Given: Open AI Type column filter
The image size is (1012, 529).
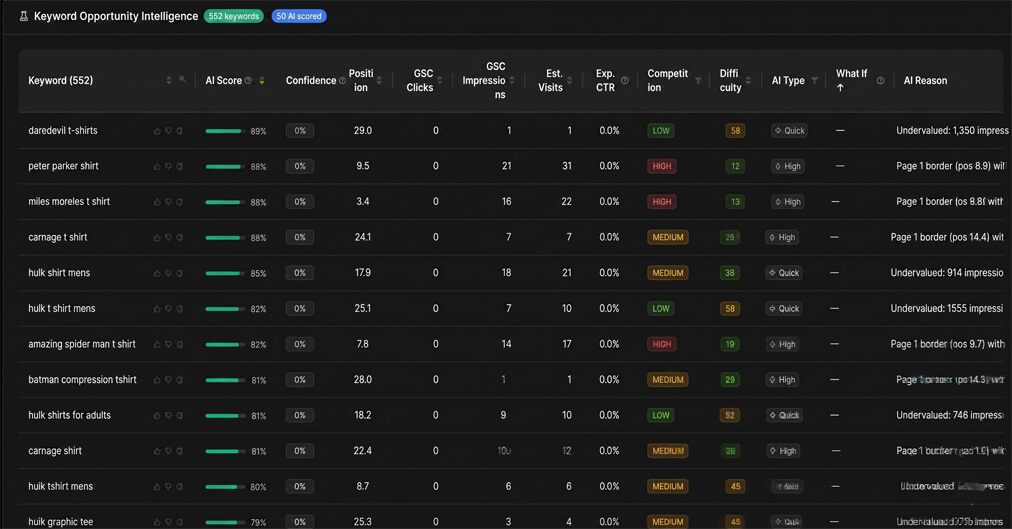Looking at the screenshot, I should click(x=814, y=81).
